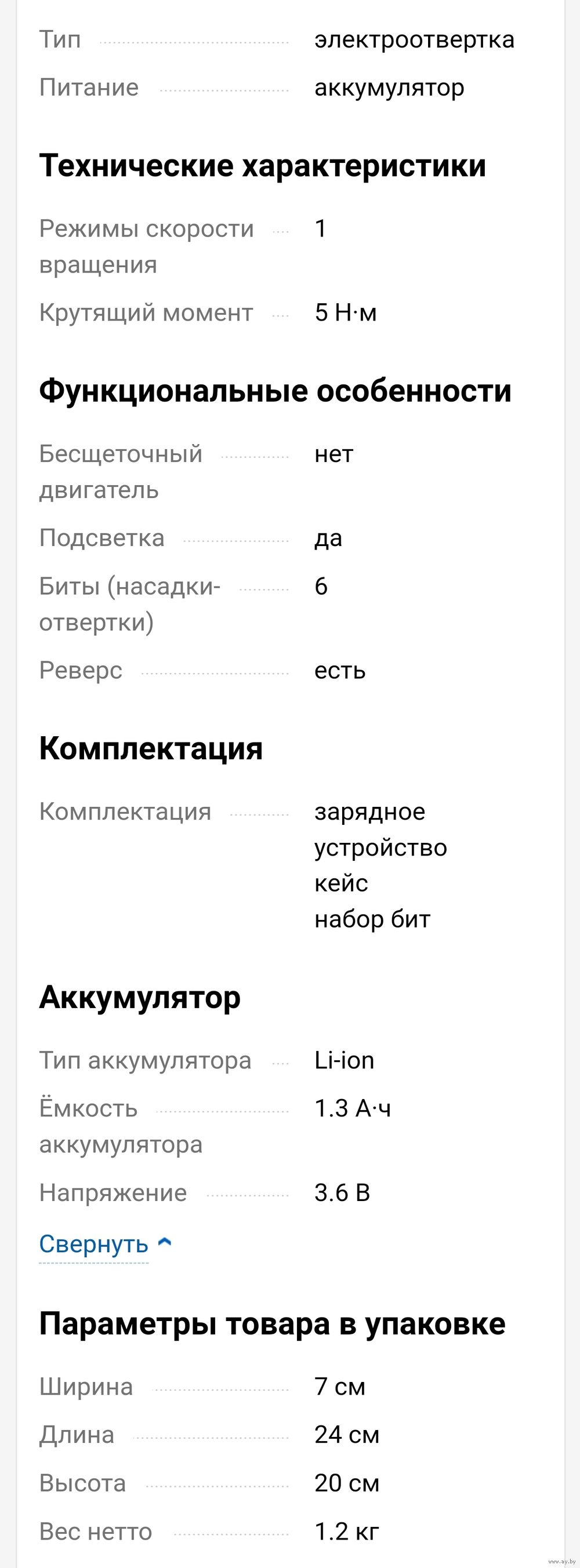The width and height of the screenshot is (580, 1568).
Task: Select the Функциональные особенности heading
Action: (275, 391)
